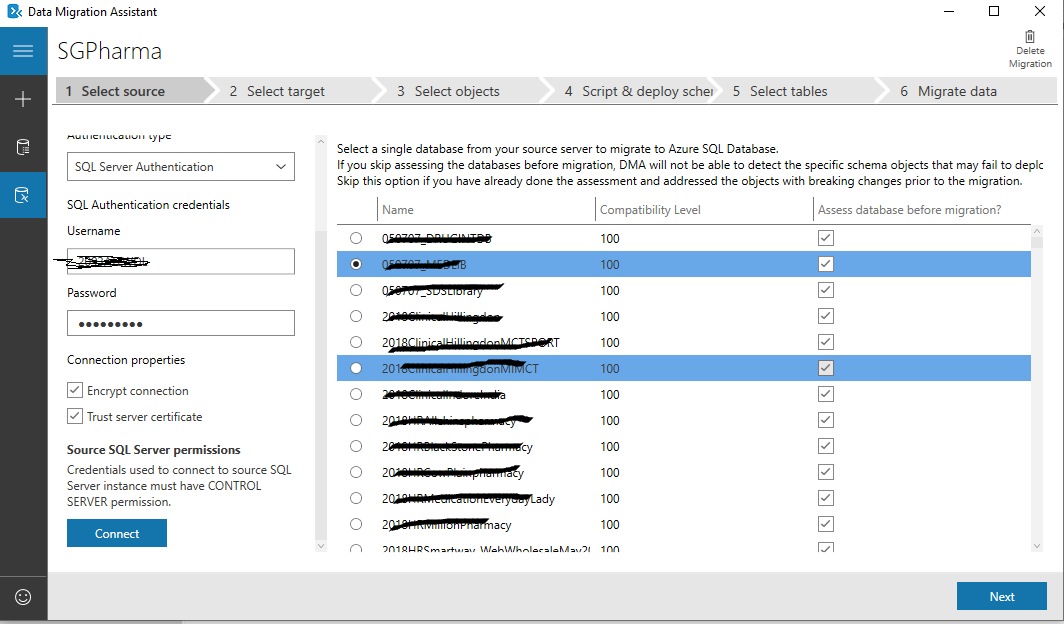Click Delete Migration label
The height and width of the screenshot is (624, 1064).
1030,57
